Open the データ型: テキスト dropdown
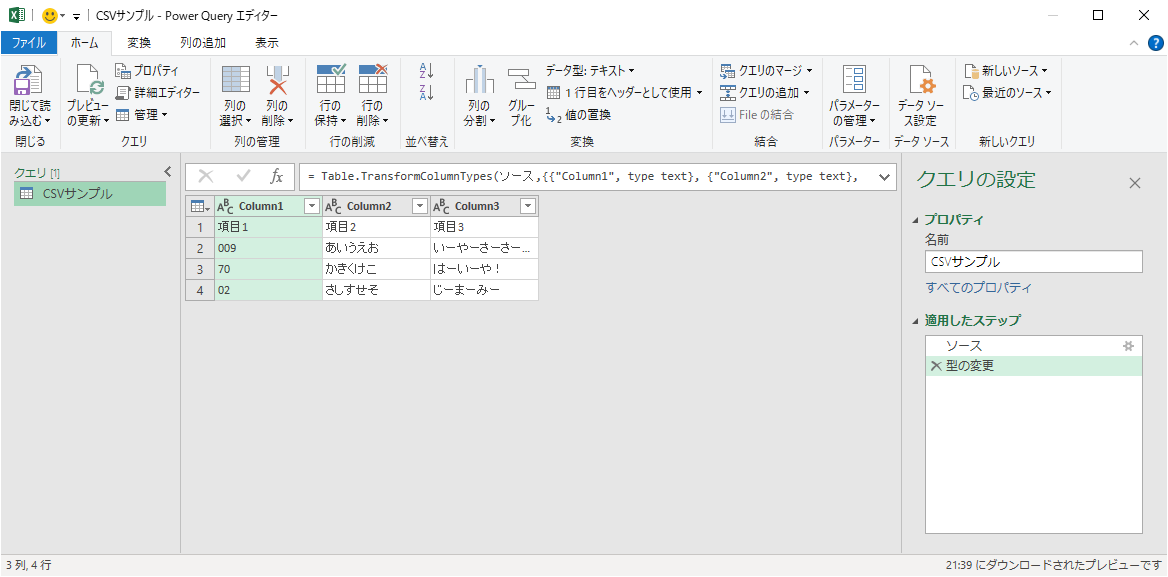1168x577 pixels. (x=589, y=70)
